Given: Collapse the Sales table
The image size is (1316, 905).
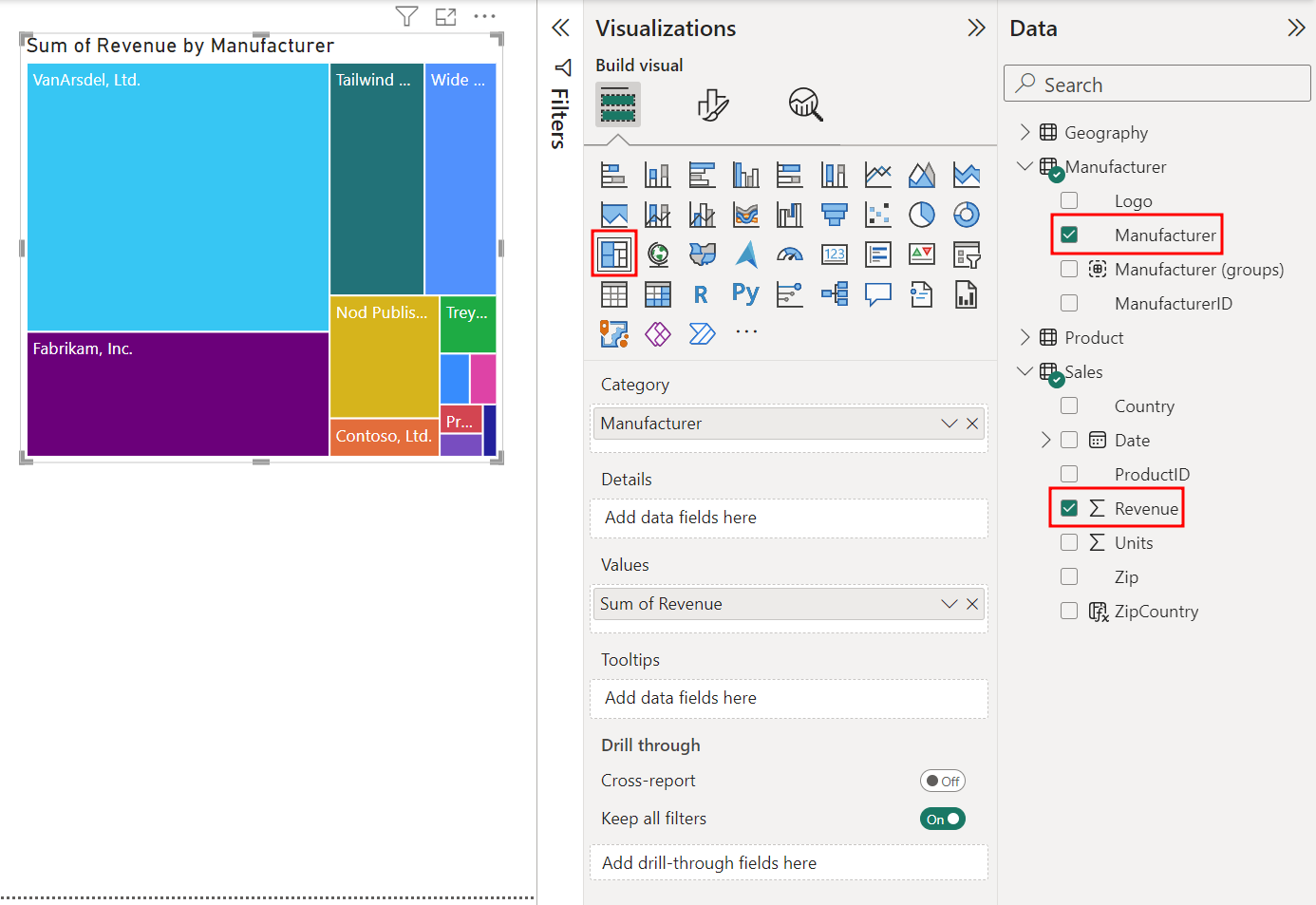Looking at the screenshot, I should [1025, 371].
